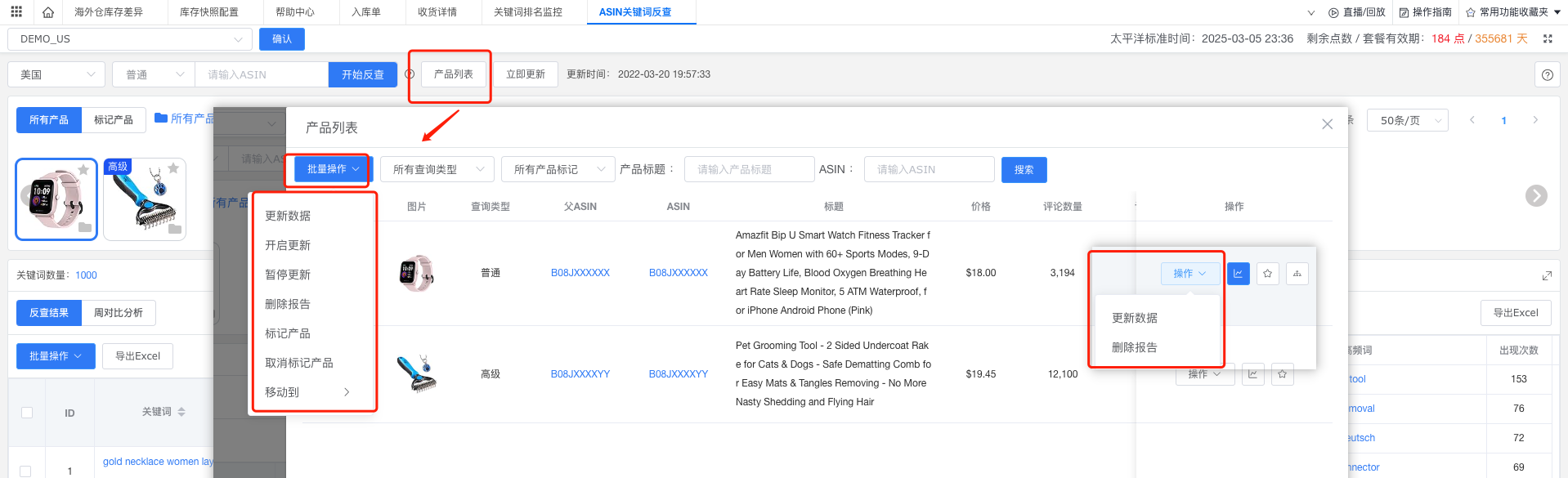Click the hierarchy icon in Amazfit row
1568x478 pixels.
[x=1297, y=274]
